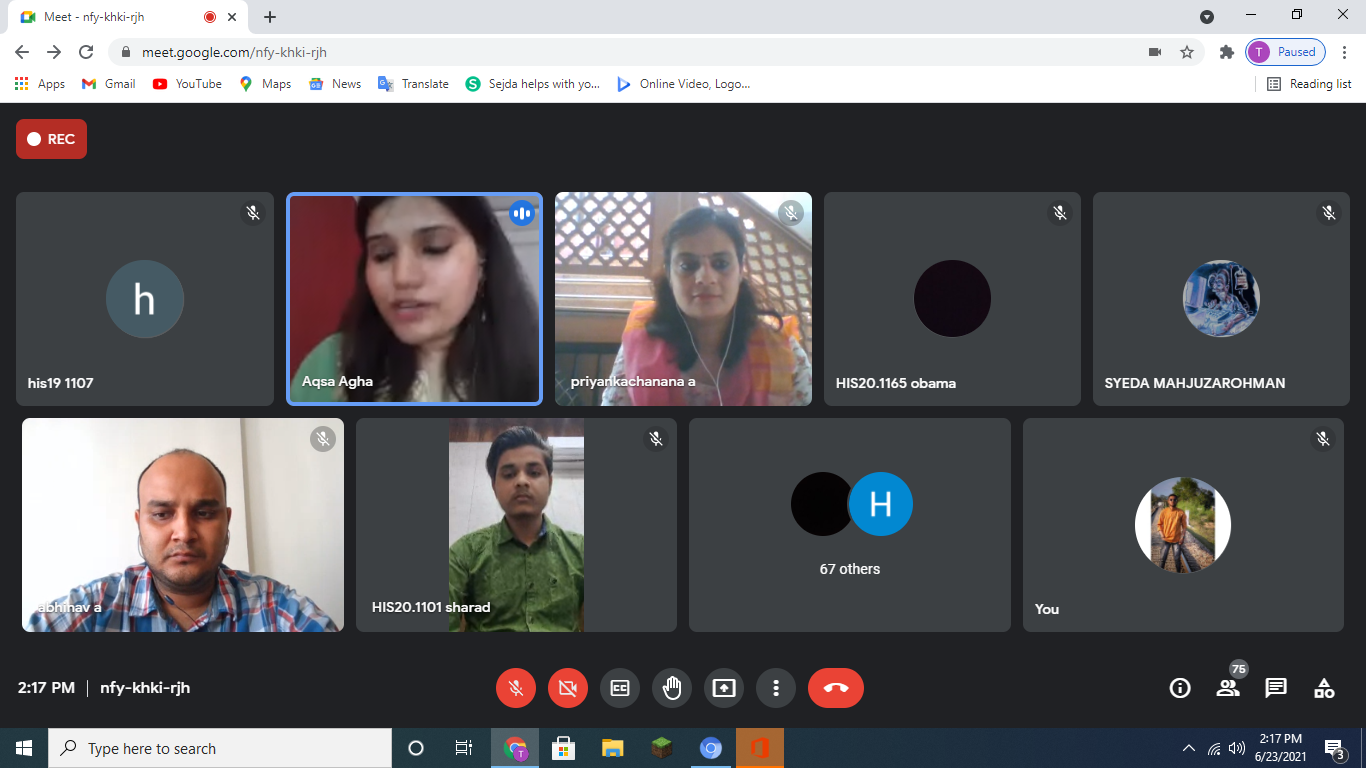Expand the hidden system tray icons
This screenshot has height=768, width=1366.
coord(1188,748)
